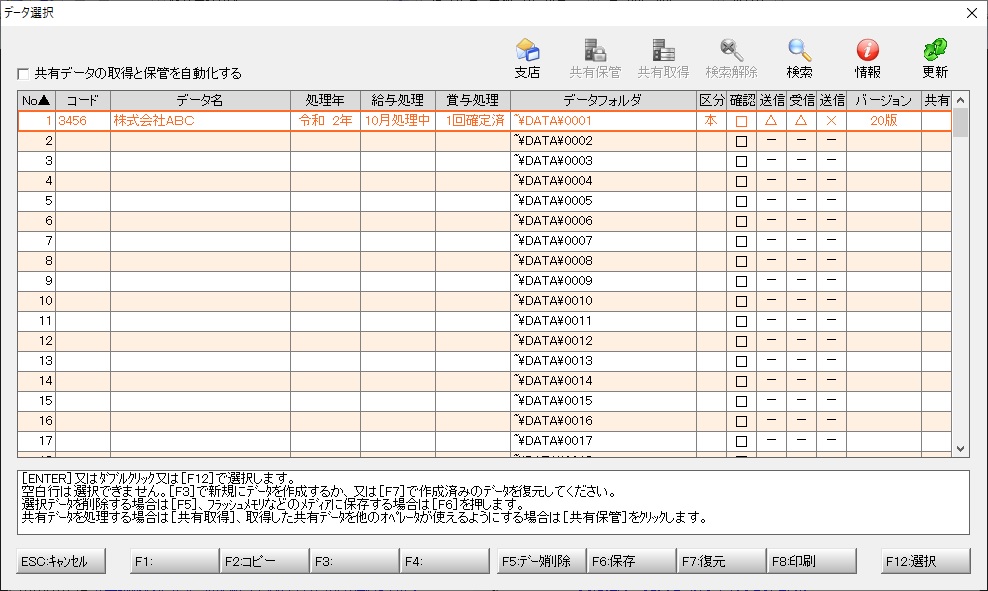Click the データ名 column header

200,100
